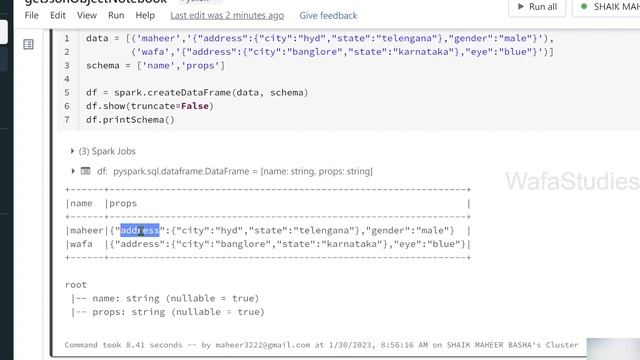Open the File menu
The width and height of the screenshot is (640, 360).
pyautogui.click(x=31, y=16)
